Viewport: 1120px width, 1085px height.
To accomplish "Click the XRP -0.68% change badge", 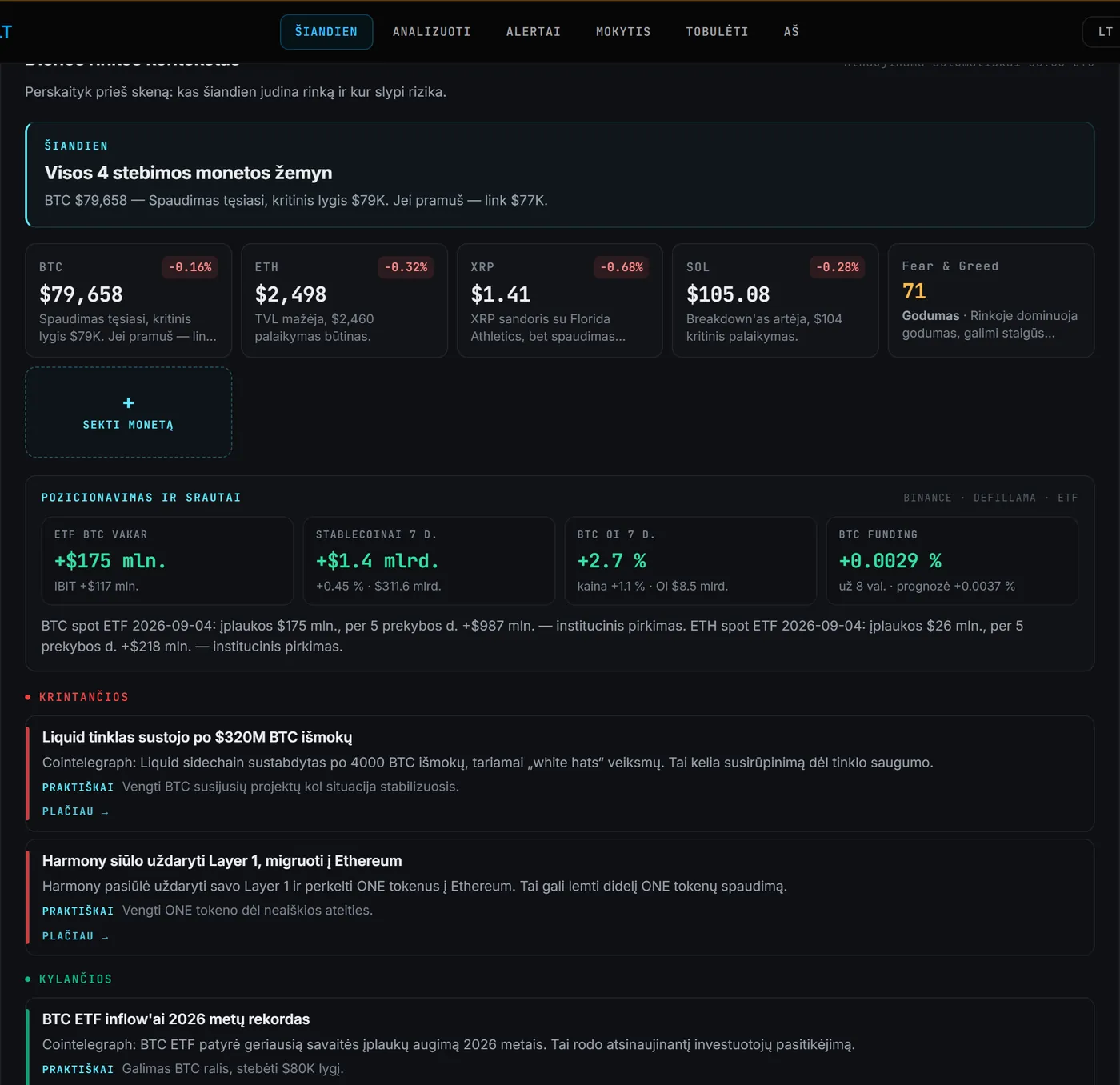I will coord(622,267).
